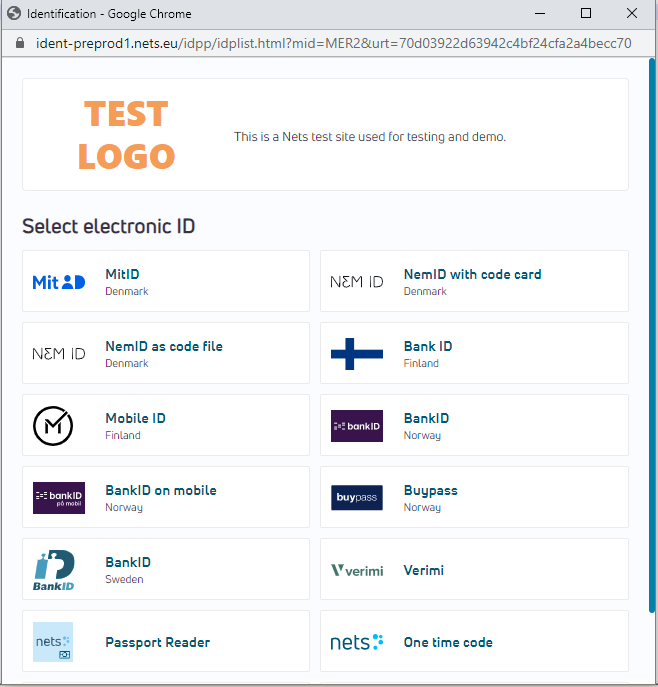Choose NemID with code card
Screen dimensions: 658x687
tap(474, 281)
